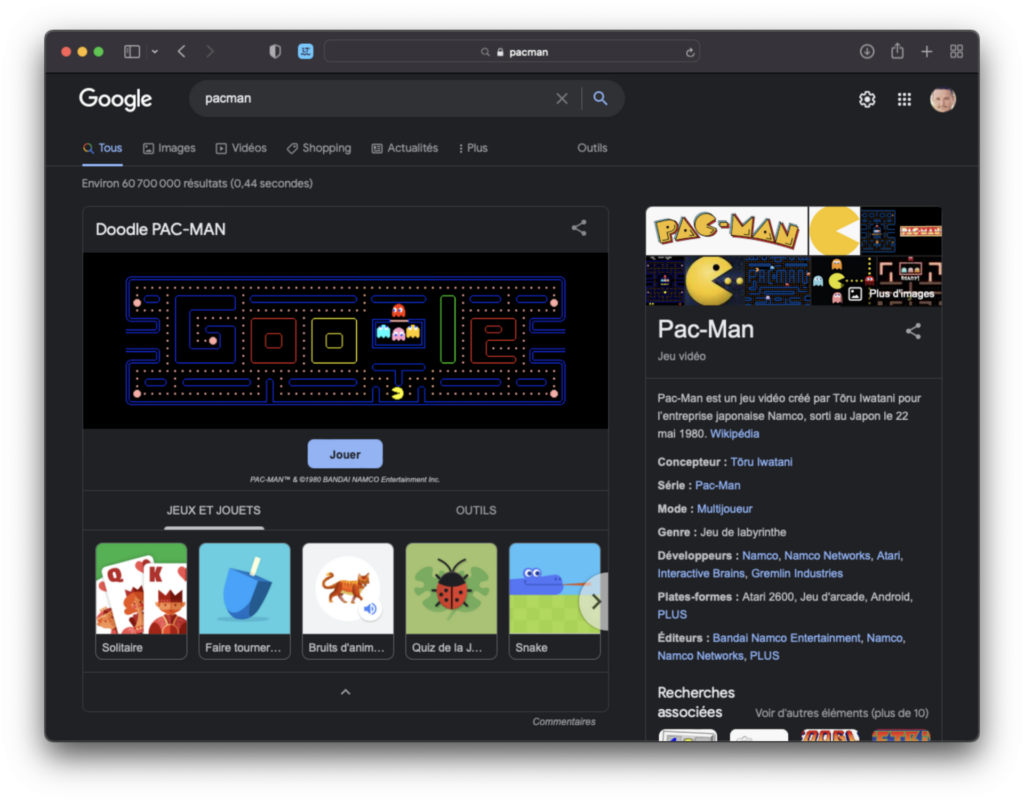Open the Bruits d'animaux card

tap(348, 601)
